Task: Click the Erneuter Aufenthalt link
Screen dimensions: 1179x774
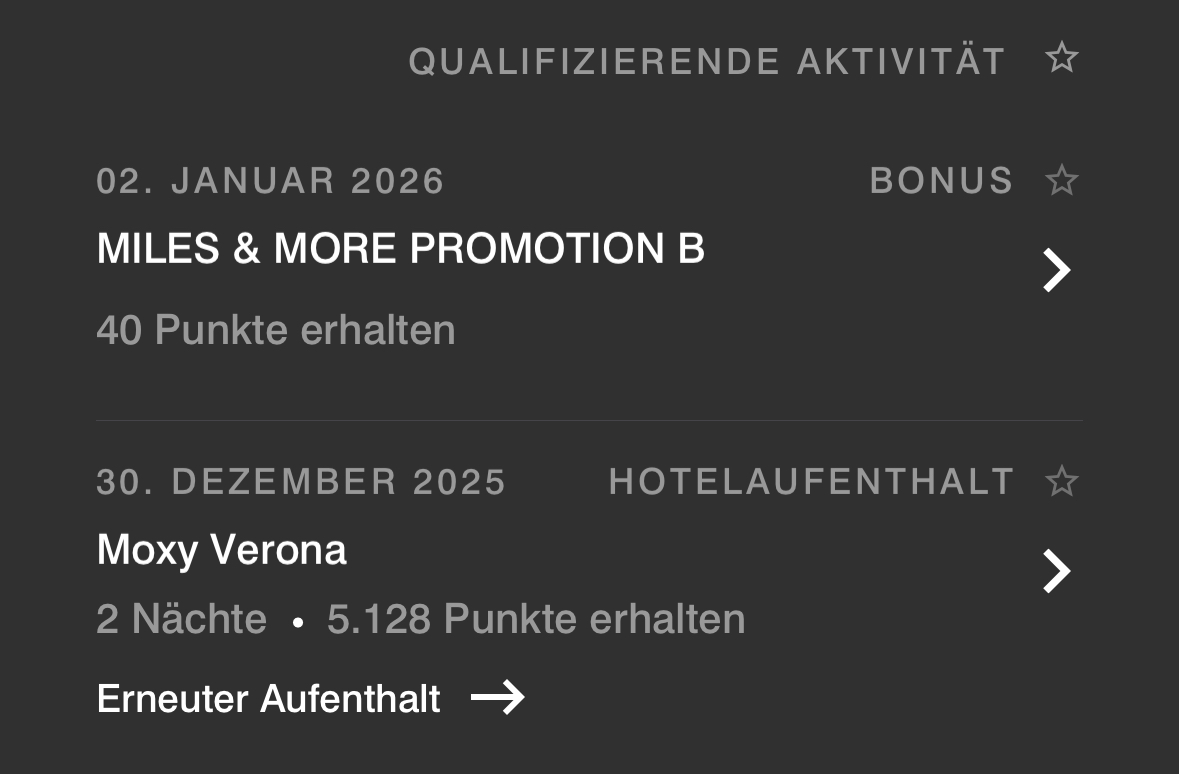Action: coord(268,698)
